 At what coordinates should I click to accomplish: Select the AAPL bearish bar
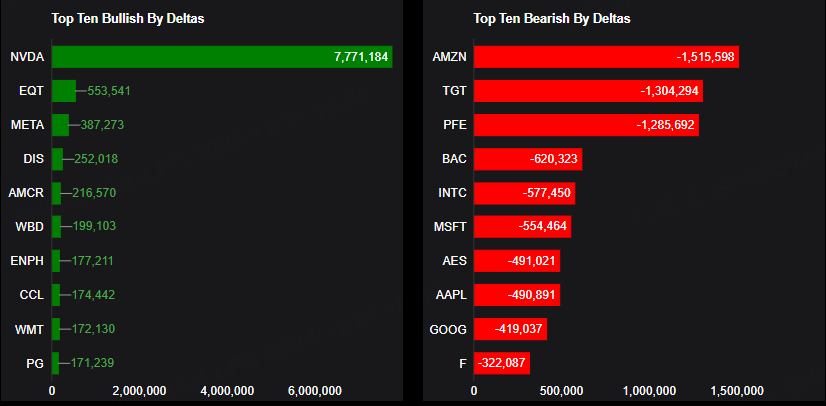[x=517, y=295]
